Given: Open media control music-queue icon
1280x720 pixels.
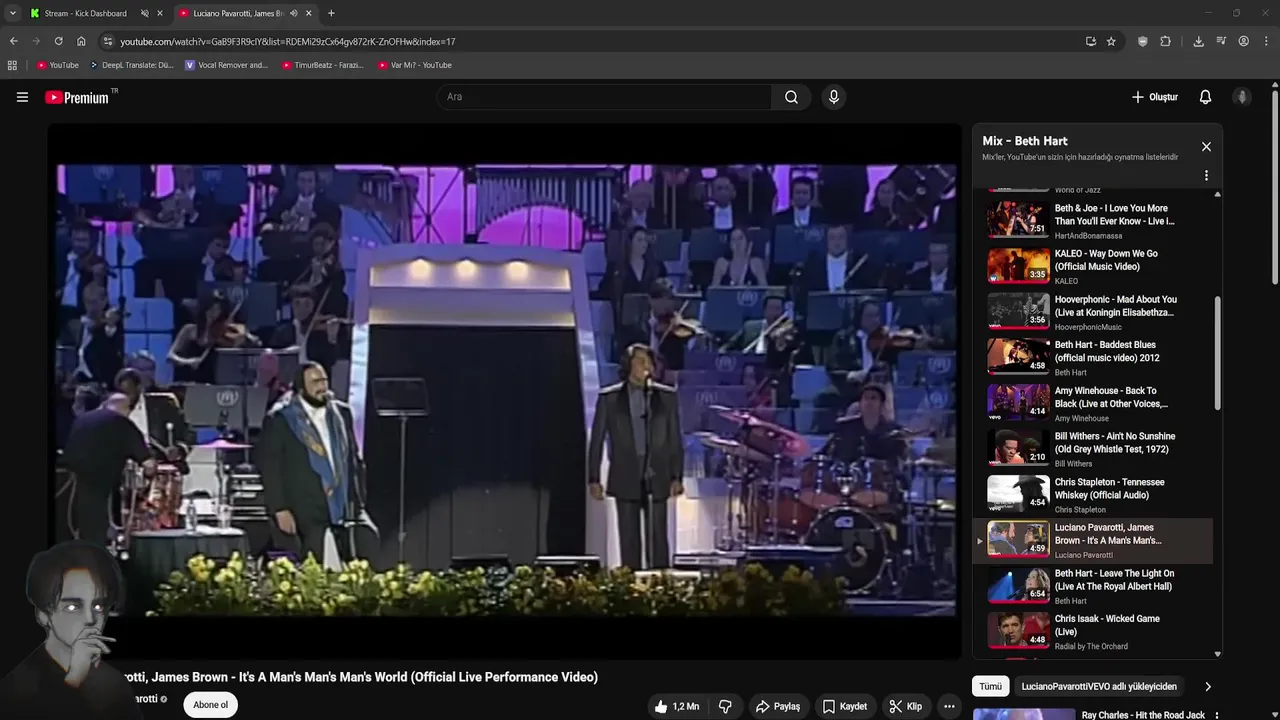Looking at the screenshot, I should click(1221, 41).
